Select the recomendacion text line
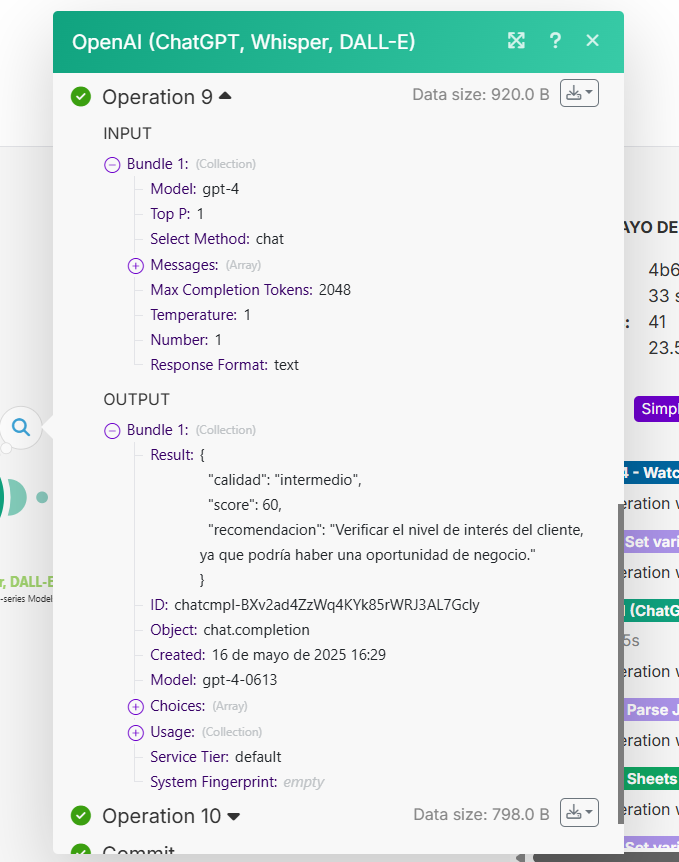This screenshot has width=679, height=862. click(x=392, y=543)
